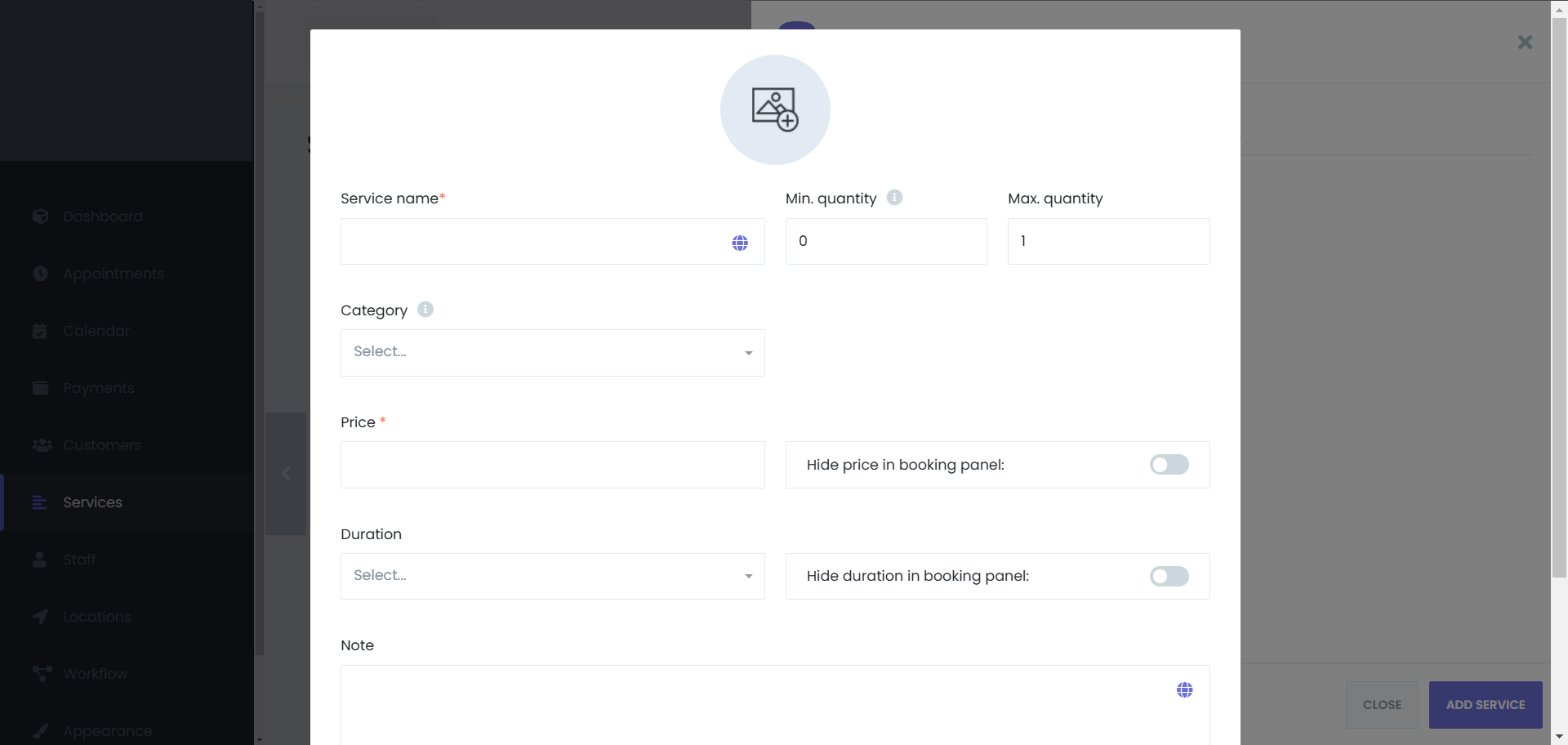This screenshot has height=745, width=1568.
Task: Toggle Hide duration in booking panel switch
Action: point(1169,577)
